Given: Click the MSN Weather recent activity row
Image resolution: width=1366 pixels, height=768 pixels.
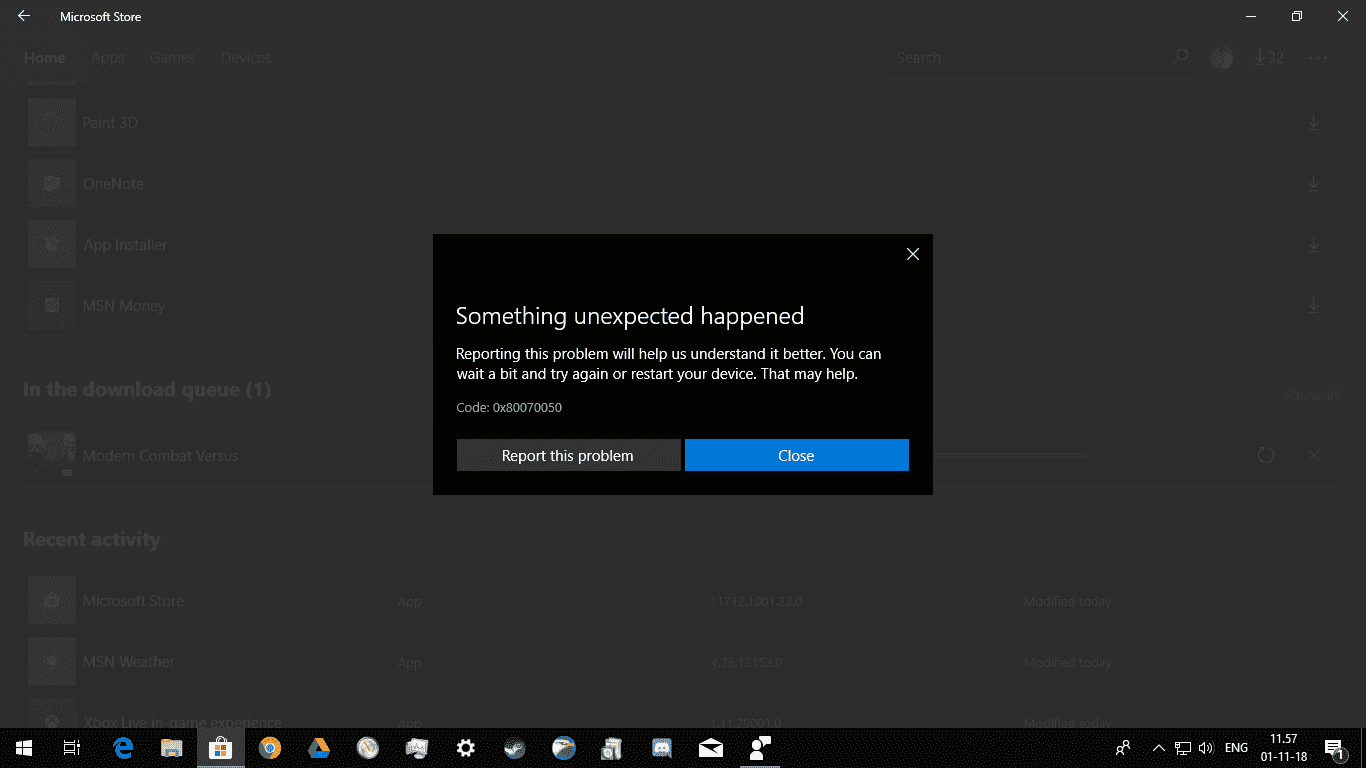Looking at the screenshot, I should 683,662.
